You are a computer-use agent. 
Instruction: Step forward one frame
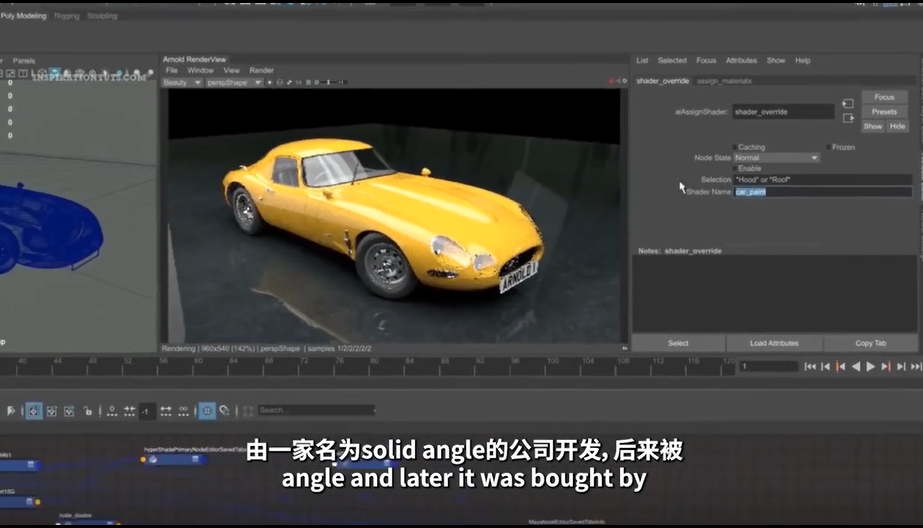click(x=901, y=367)
